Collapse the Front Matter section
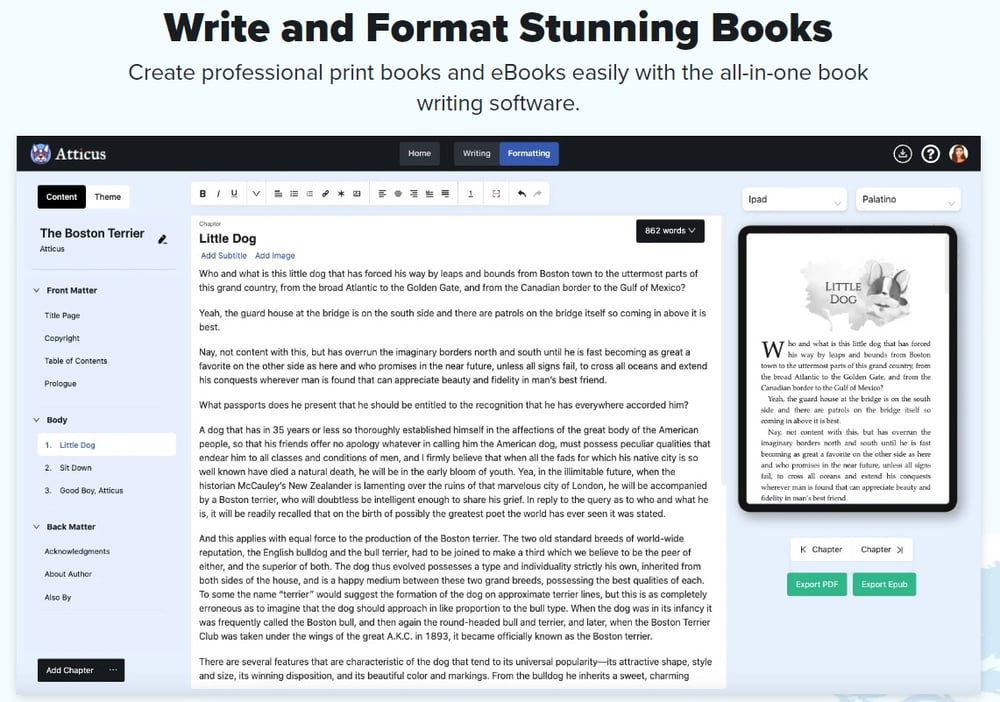The width and height of the screenshot is (1000, 702). [x=36, y=290]
